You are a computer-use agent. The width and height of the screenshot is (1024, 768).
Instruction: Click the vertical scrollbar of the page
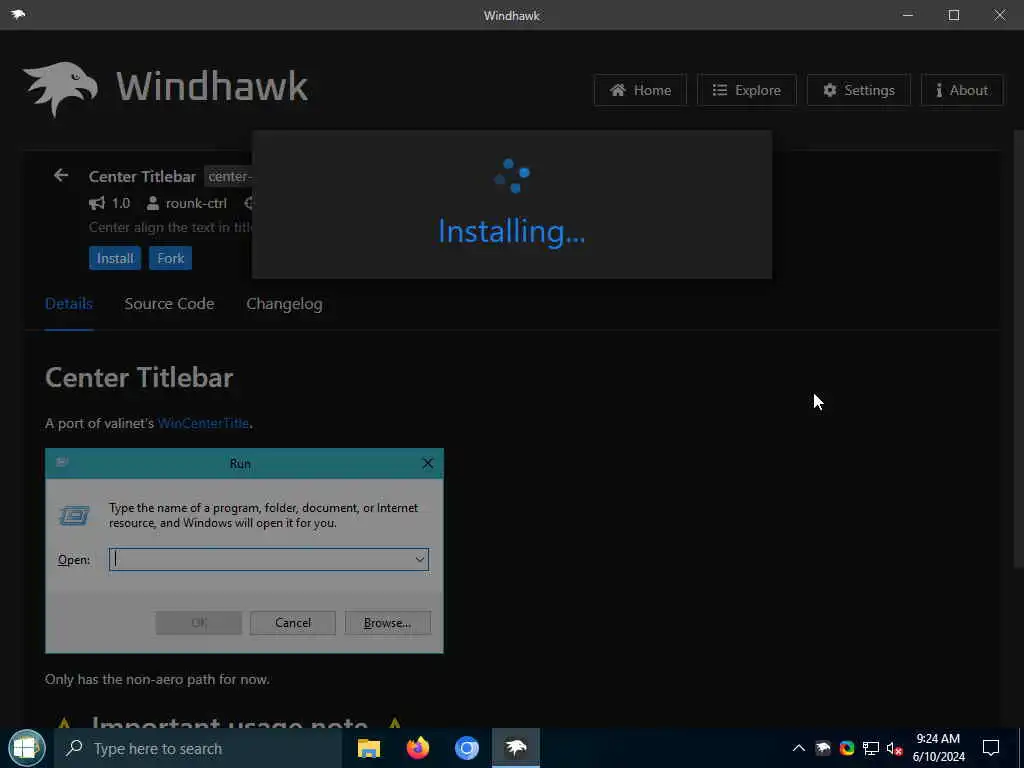[1018, 349]
